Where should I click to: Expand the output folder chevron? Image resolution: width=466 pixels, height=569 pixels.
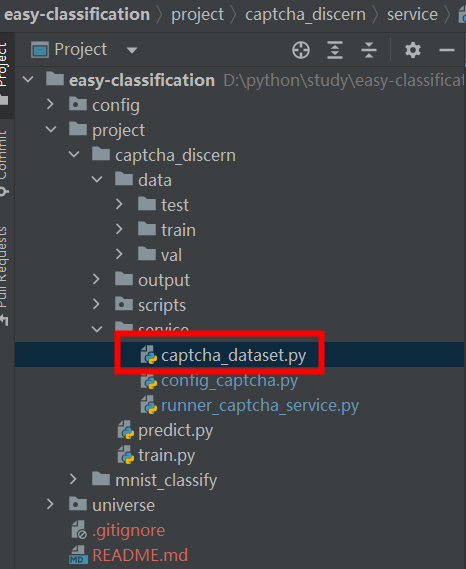click(96, 279)
